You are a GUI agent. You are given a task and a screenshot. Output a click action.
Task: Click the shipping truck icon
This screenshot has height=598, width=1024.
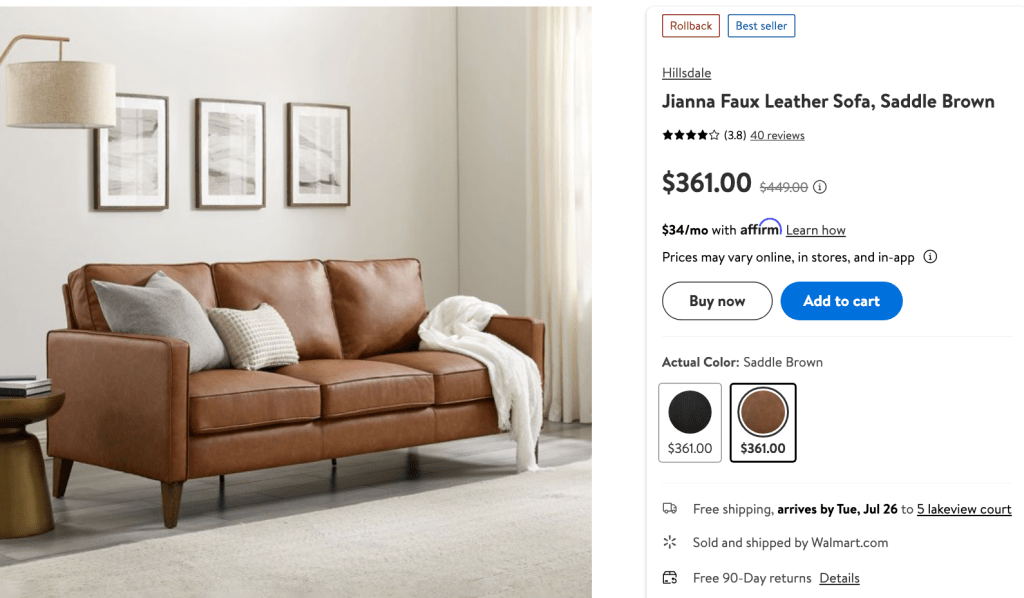(670, 509)
